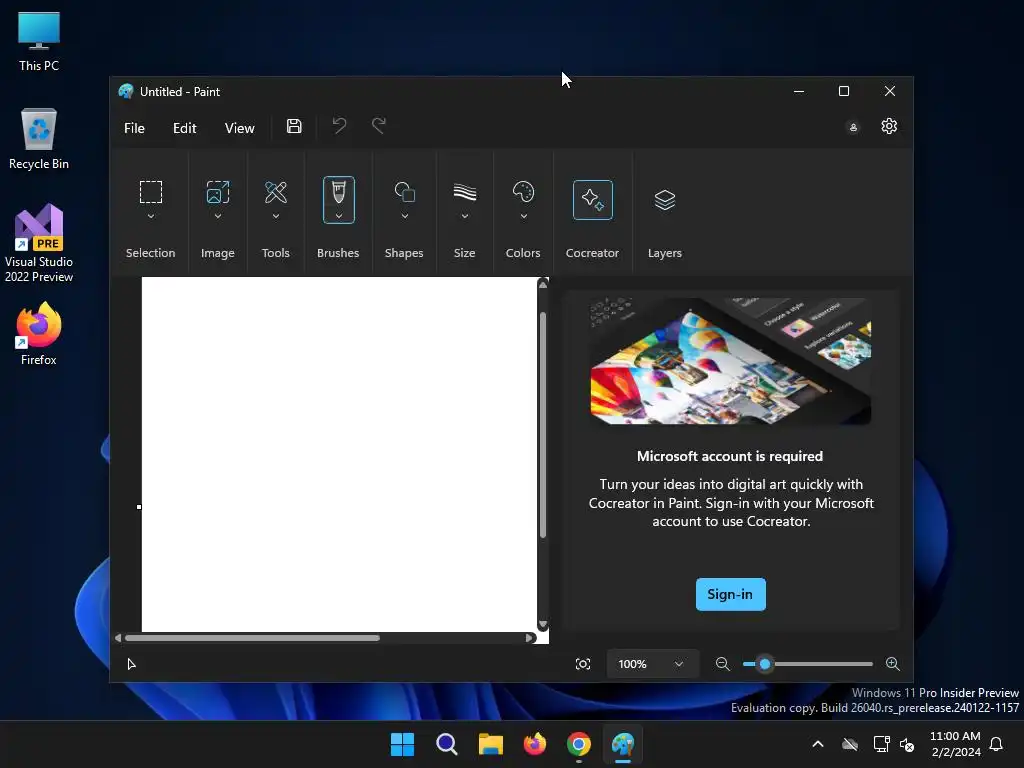Click the zoom slider handle
This screenshot has height=768, width=1024.
click(765, 664)
